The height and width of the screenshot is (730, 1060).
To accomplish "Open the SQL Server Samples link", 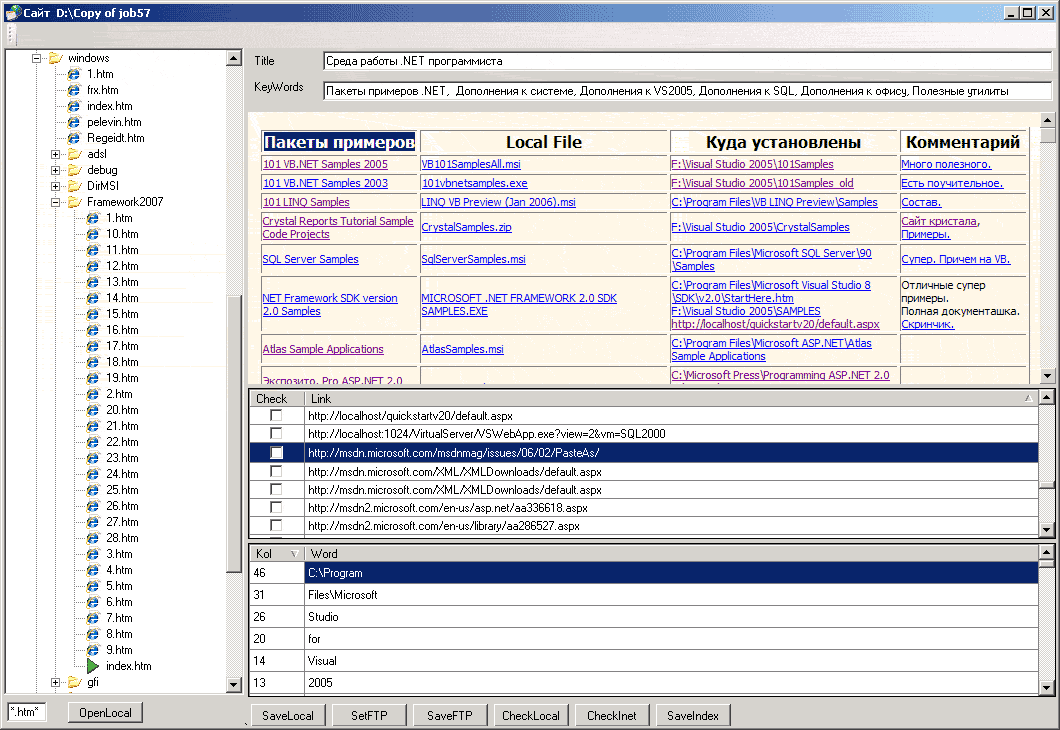I will point(310,259).
